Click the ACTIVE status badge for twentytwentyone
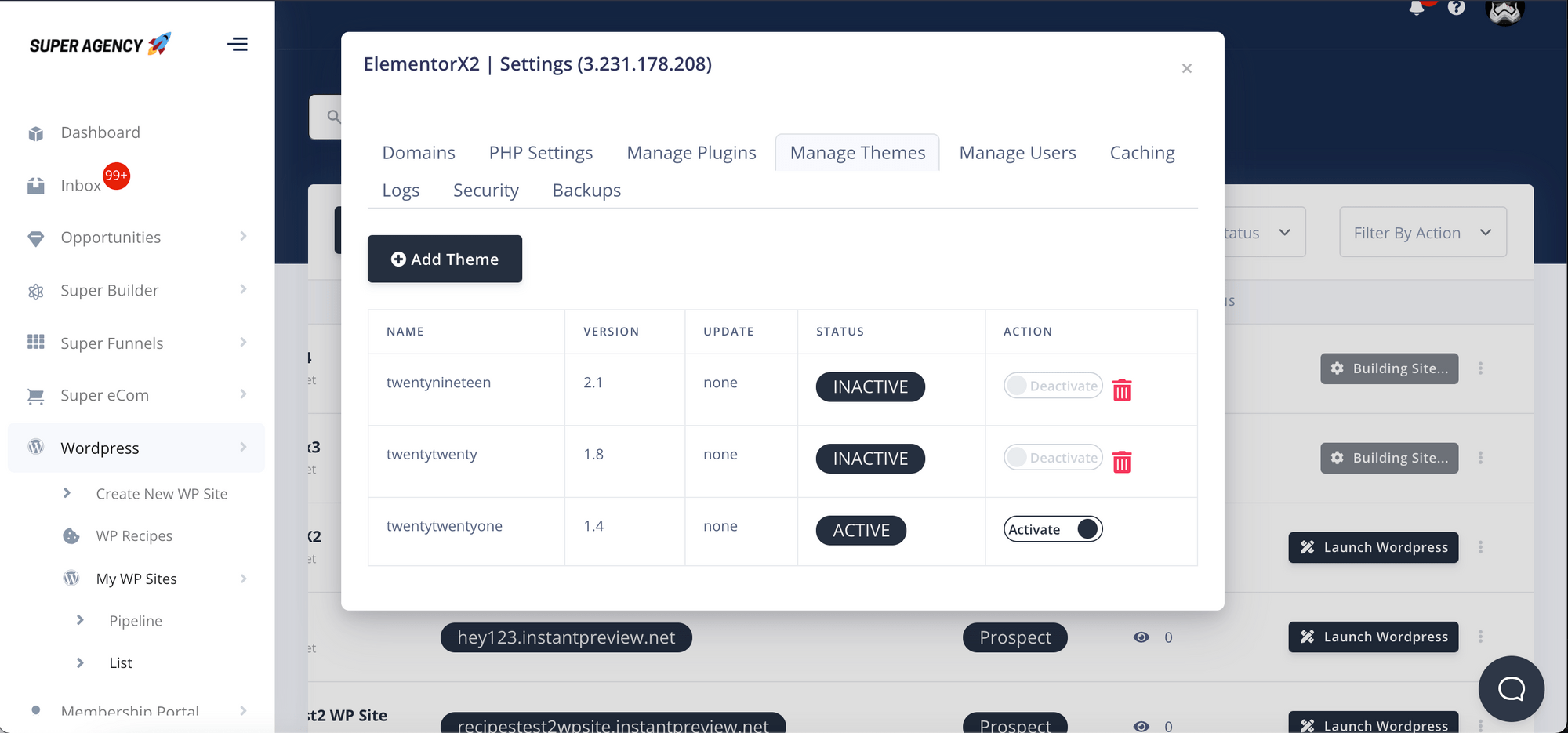The width and height of the screenshot is (1568, 733). pyautogui.click(x=861, y=530)
